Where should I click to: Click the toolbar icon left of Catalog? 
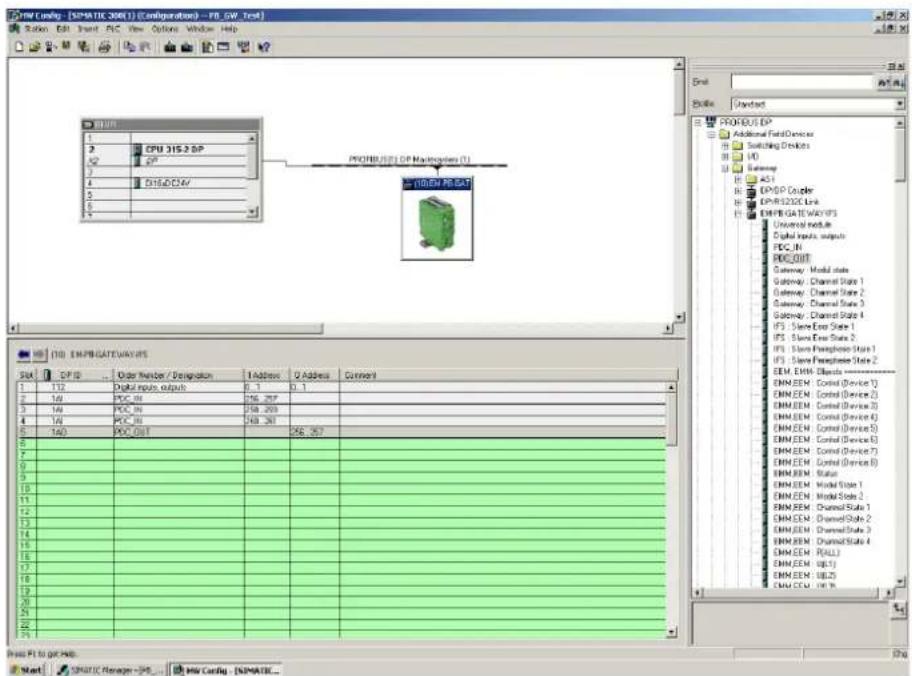[207, 47]
